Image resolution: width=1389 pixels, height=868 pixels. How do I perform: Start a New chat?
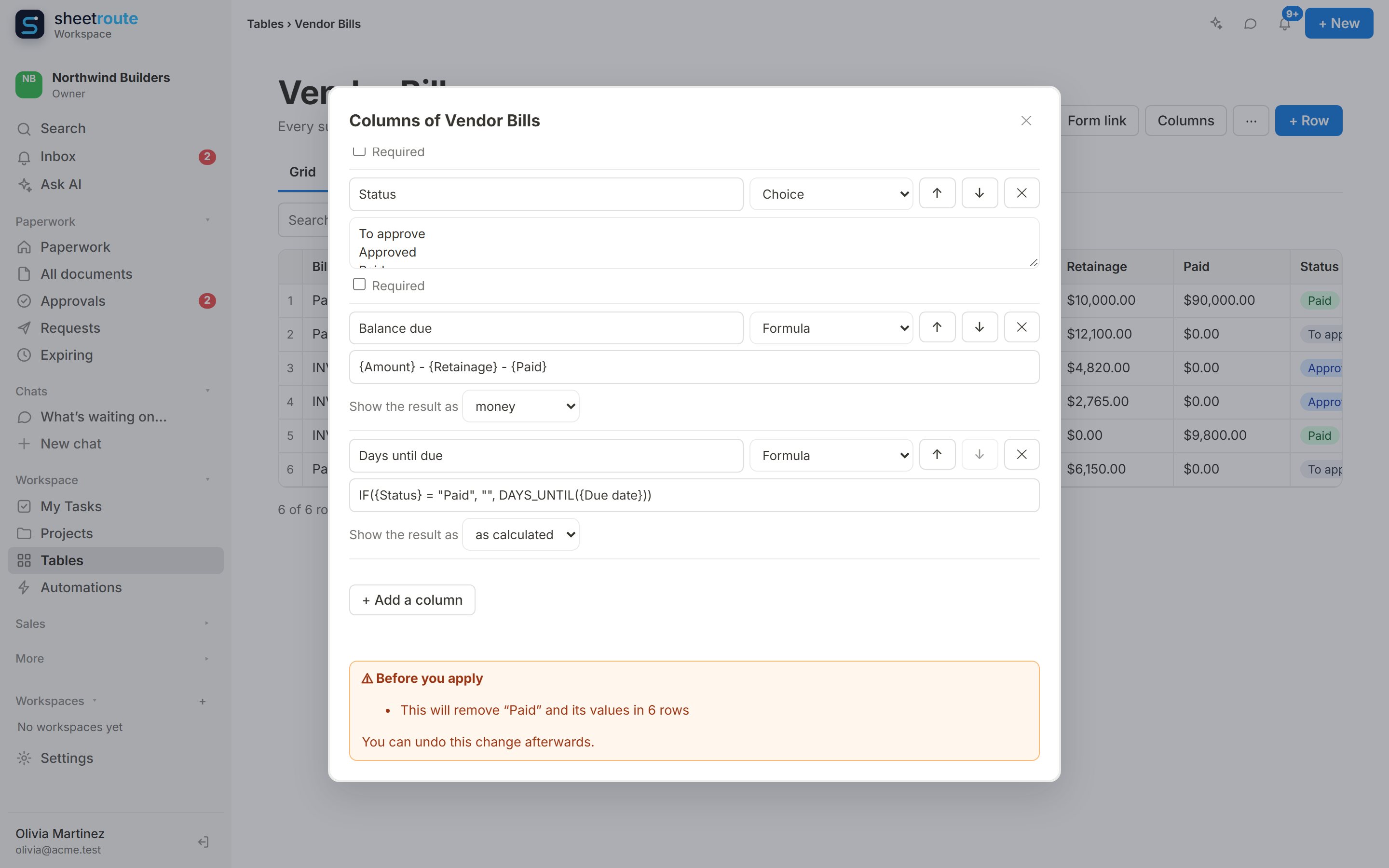pyautogui.click(x=115, y=444)
